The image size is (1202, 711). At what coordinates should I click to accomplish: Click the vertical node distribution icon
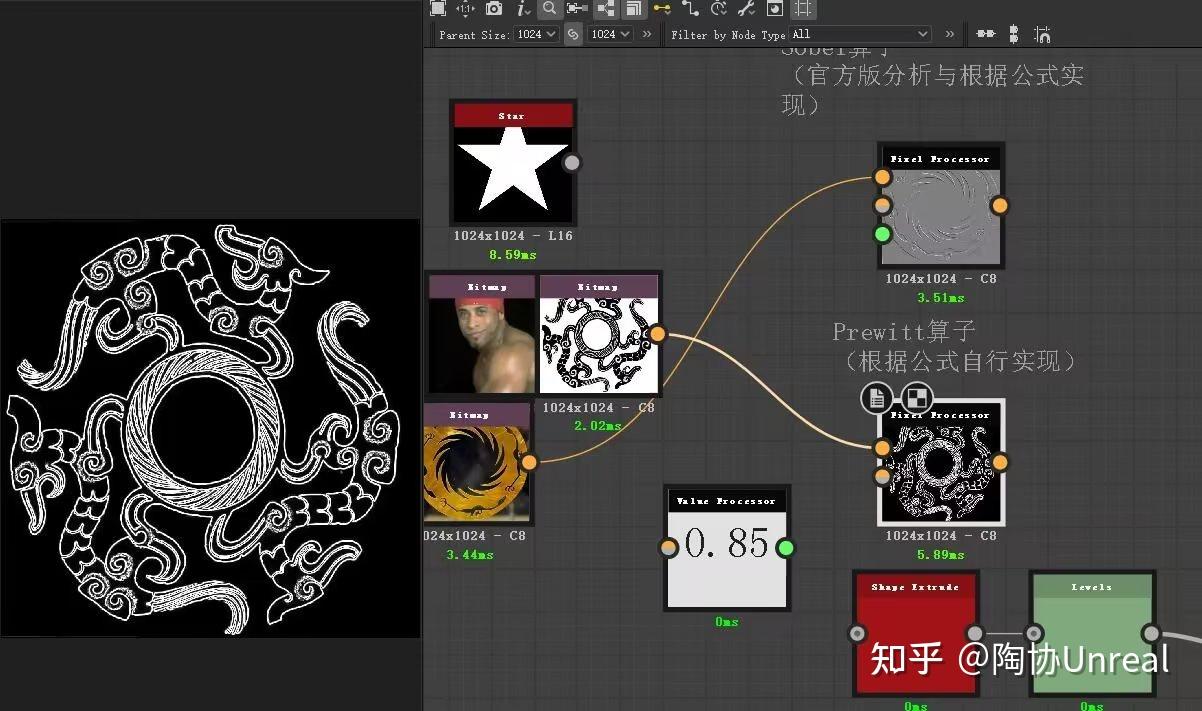(1013, 33)
